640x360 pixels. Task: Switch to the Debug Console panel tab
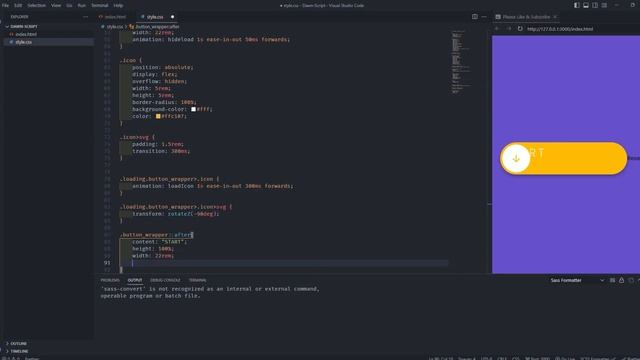click(165, 280)
